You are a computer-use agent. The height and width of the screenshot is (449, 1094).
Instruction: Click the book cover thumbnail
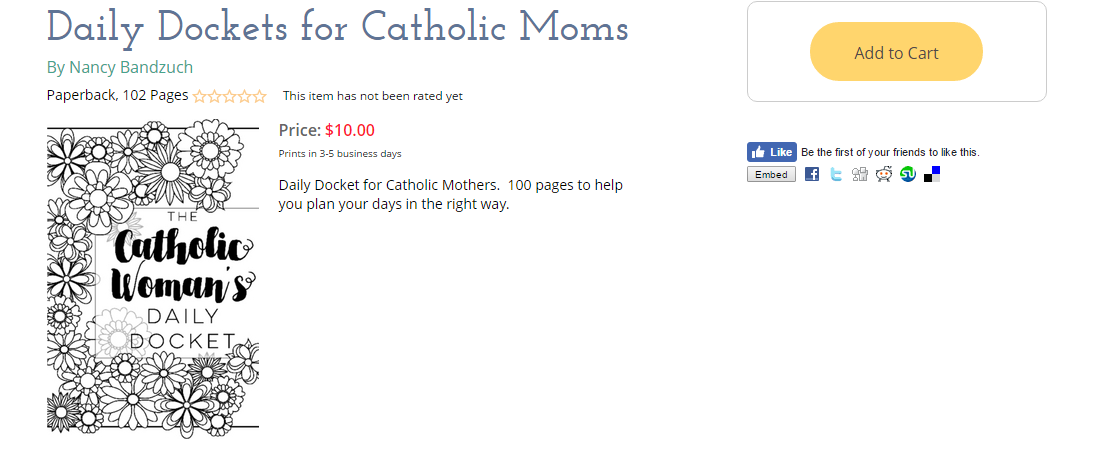tap(153, 277)
